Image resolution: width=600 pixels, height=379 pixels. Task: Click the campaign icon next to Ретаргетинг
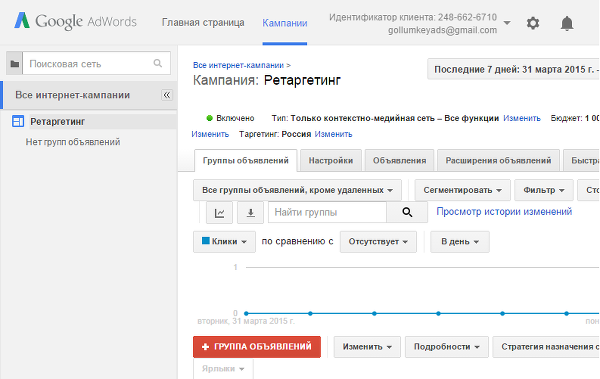[x=18, y=121]
